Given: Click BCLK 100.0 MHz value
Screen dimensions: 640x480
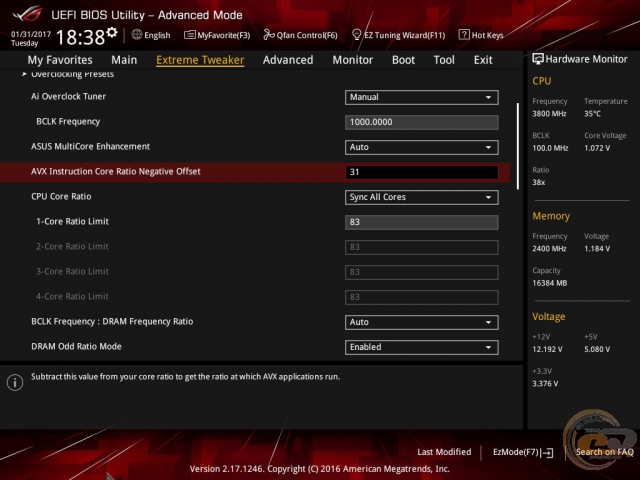Looking at the screenshot, I should (550, 148).
